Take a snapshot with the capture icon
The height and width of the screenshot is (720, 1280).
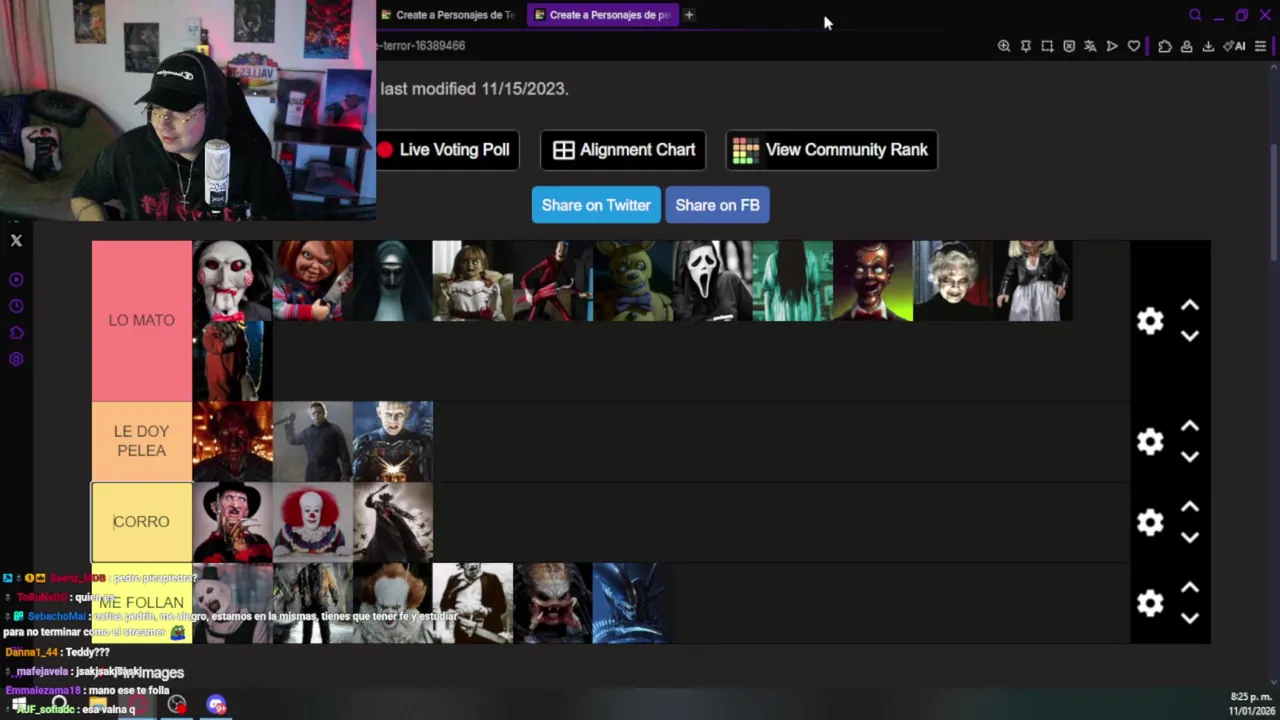click(1047, 46)
